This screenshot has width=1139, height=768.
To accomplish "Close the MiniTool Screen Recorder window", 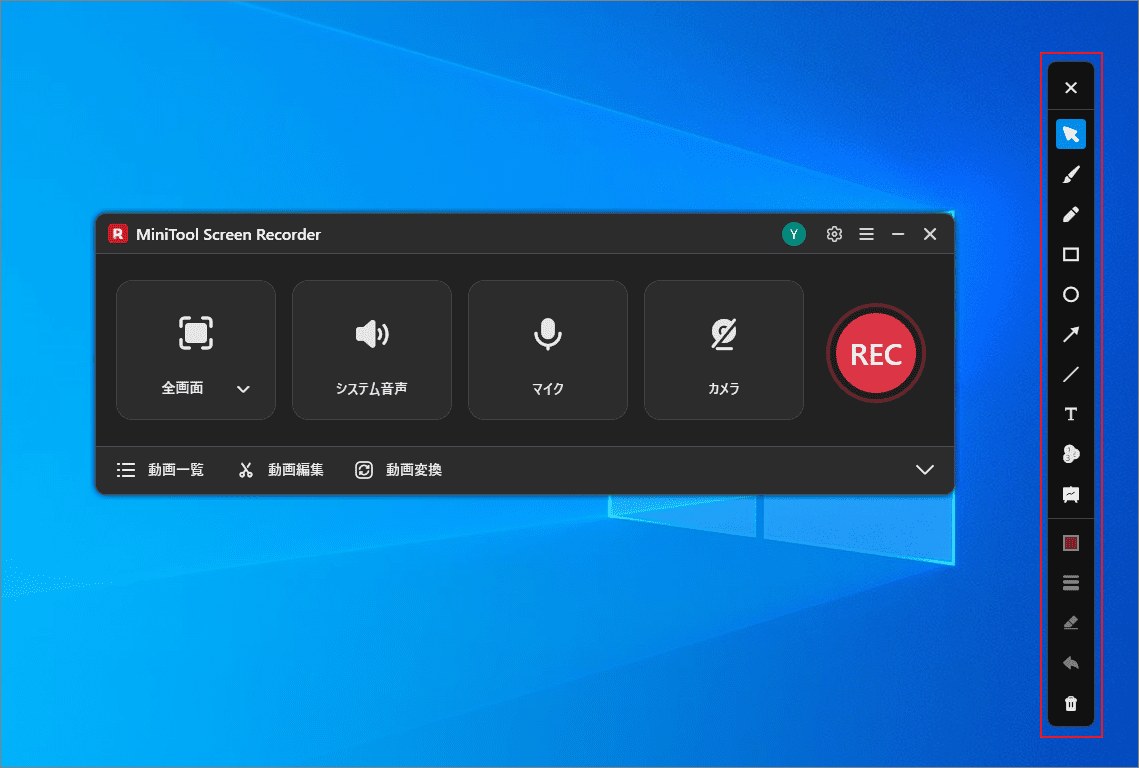I will (930, 234).
